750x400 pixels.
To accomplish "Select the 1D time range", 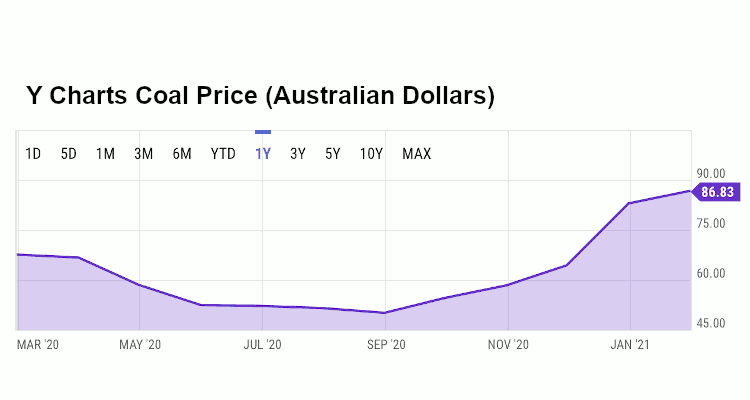I will click(x=33, y=154).
